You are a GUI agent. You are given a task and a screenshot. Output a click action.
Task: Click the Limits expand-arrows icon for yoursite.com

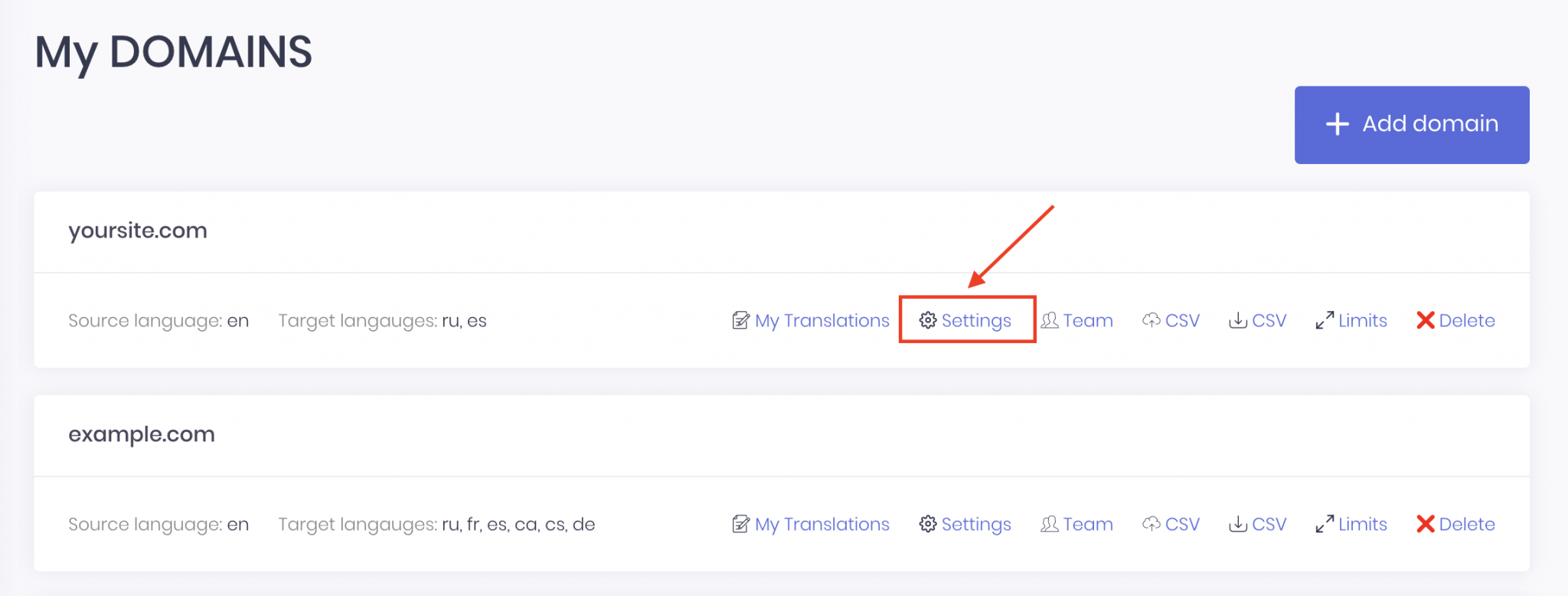tap(1325, 320)
